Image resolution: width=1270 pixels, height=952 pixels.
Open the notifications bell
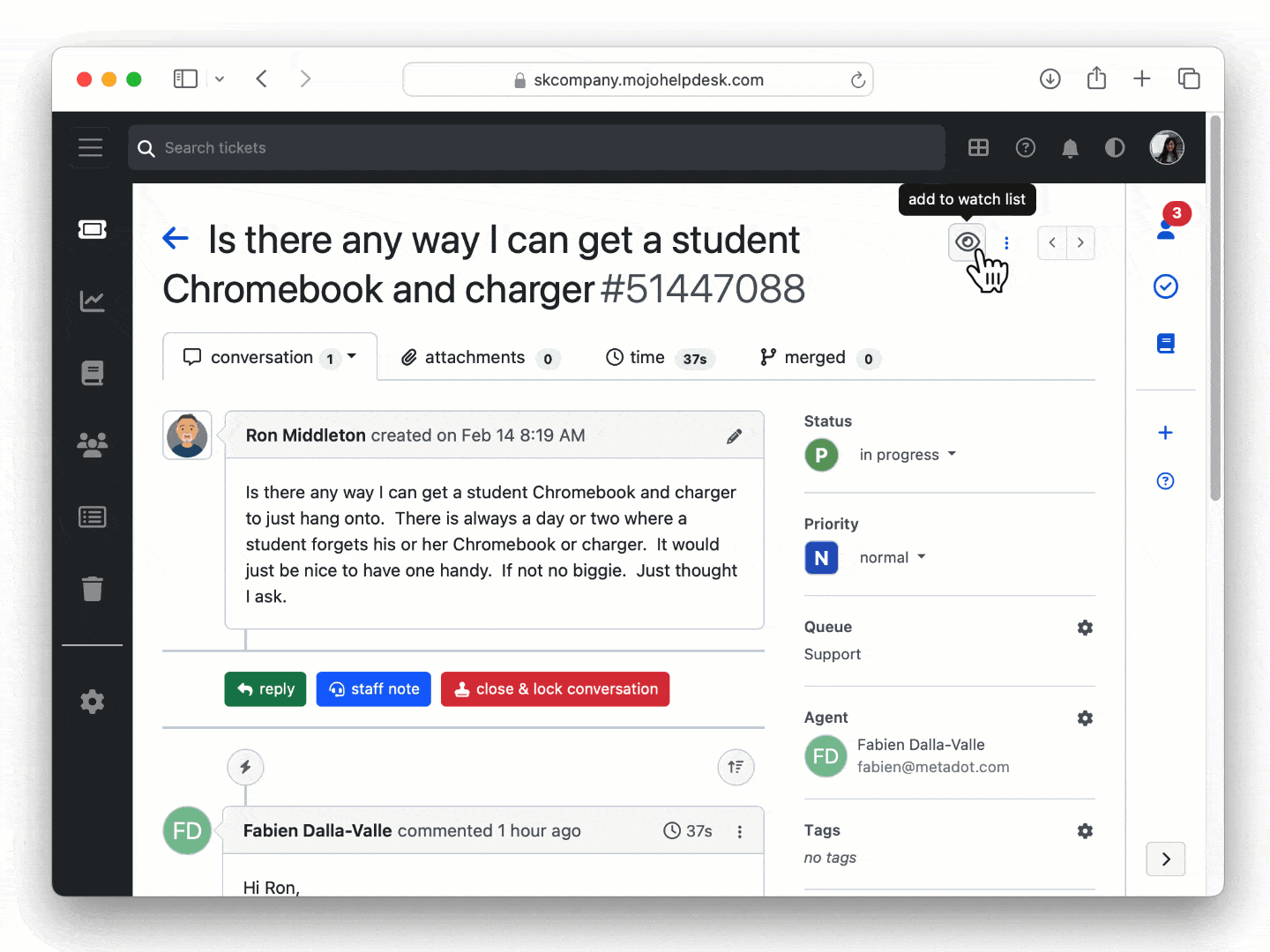1070,148
